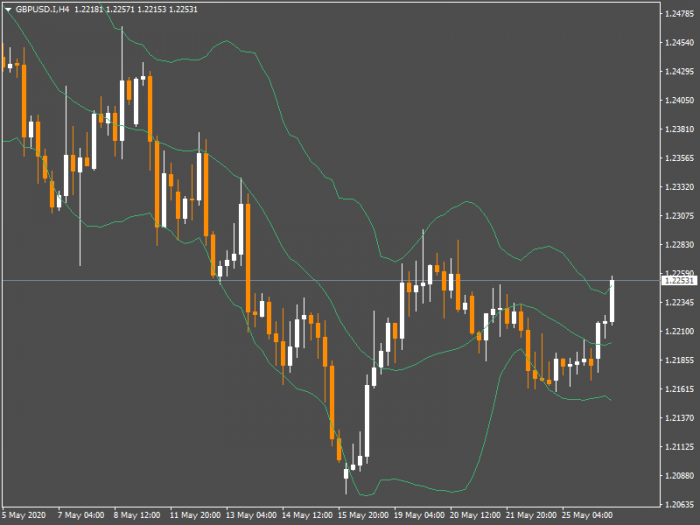This screenshot has width=700, height=525.
Task: Click price level 1.23565 on axis
Action: (x=679, y=158)
